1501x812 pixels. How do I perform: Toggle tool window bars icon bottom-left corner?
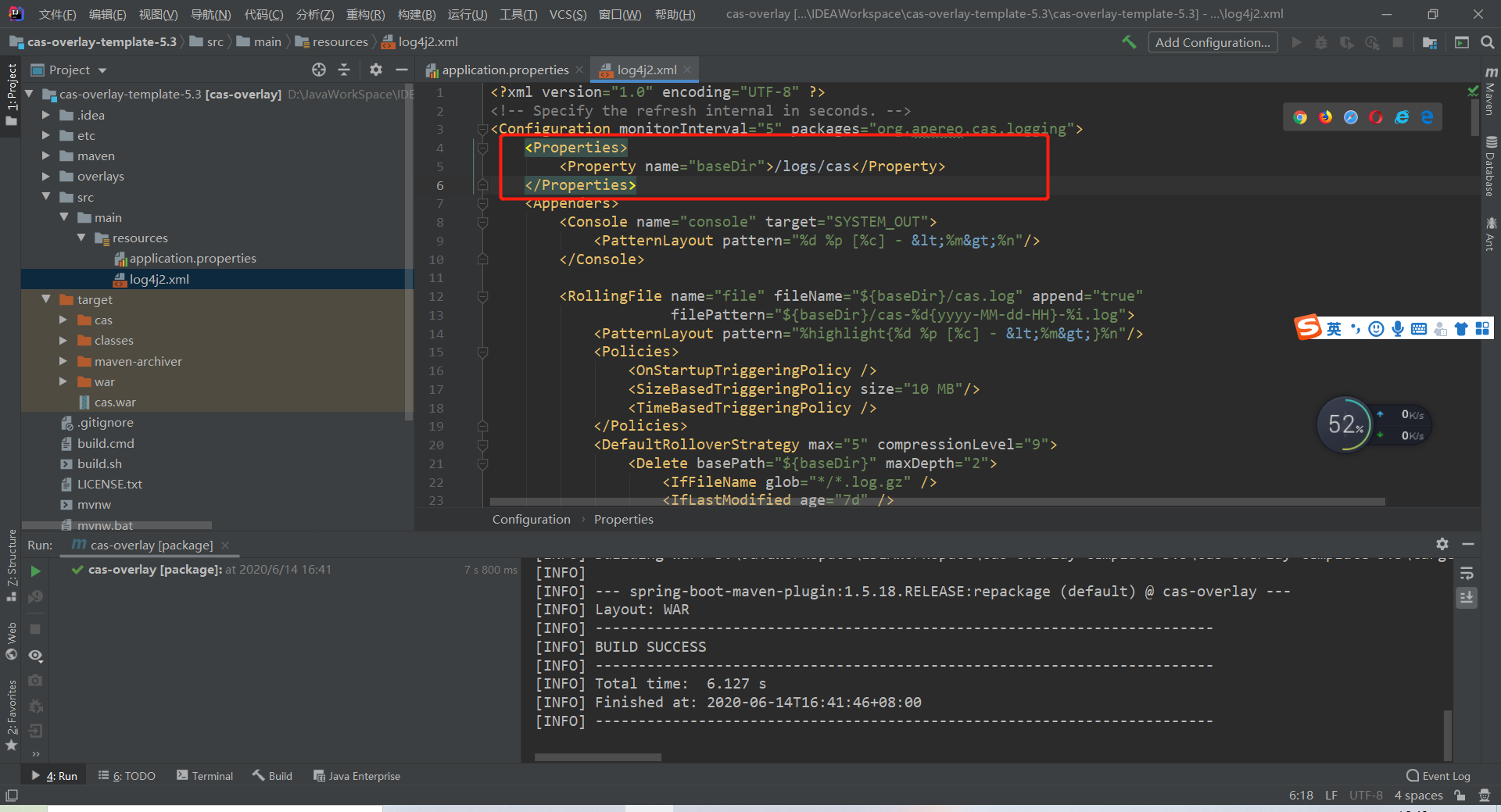click(11, 796)
